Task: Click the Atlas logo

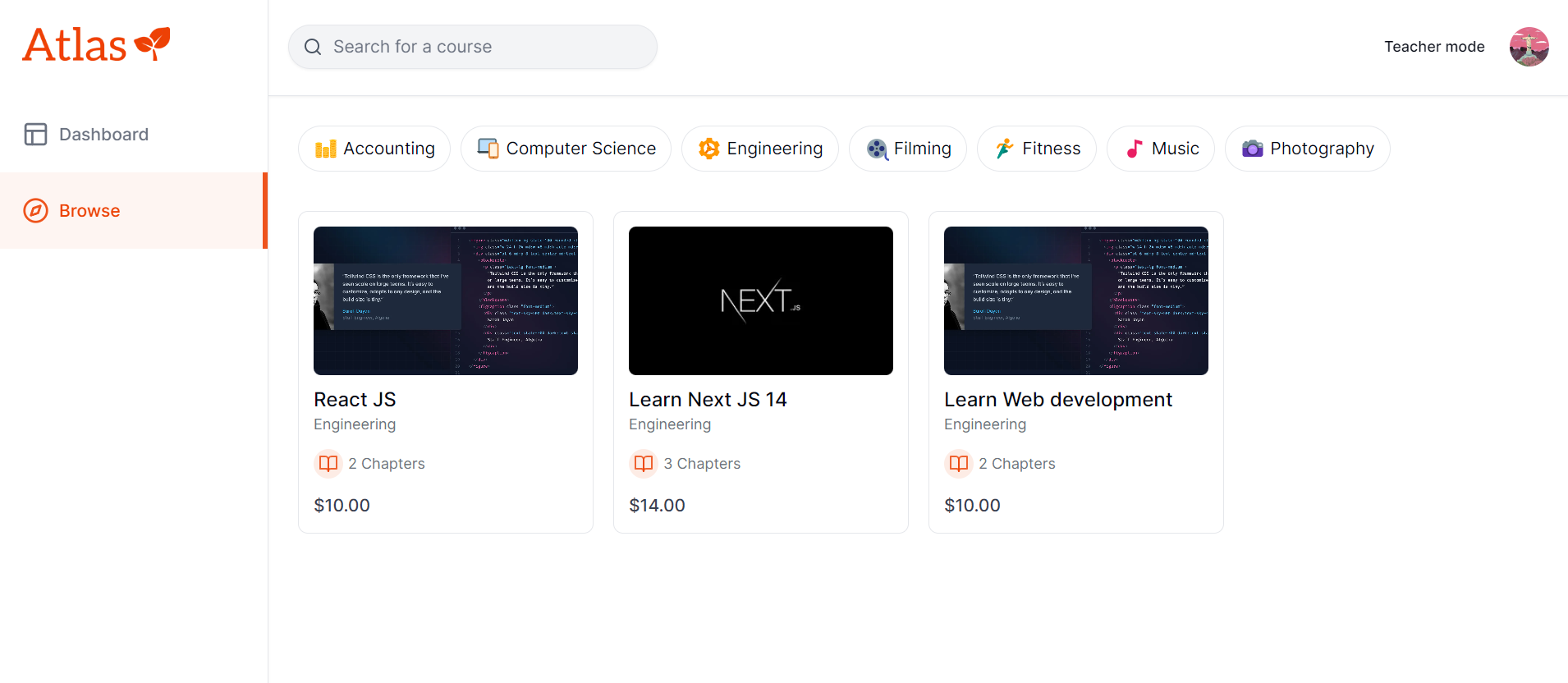Action: [x=96, y=44]
